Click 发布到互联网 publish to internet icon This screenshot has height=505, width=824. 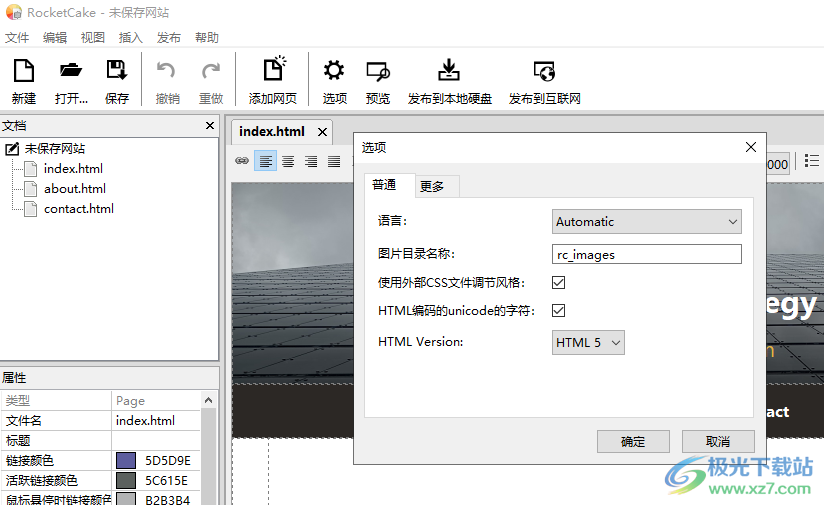pos(544,71)
